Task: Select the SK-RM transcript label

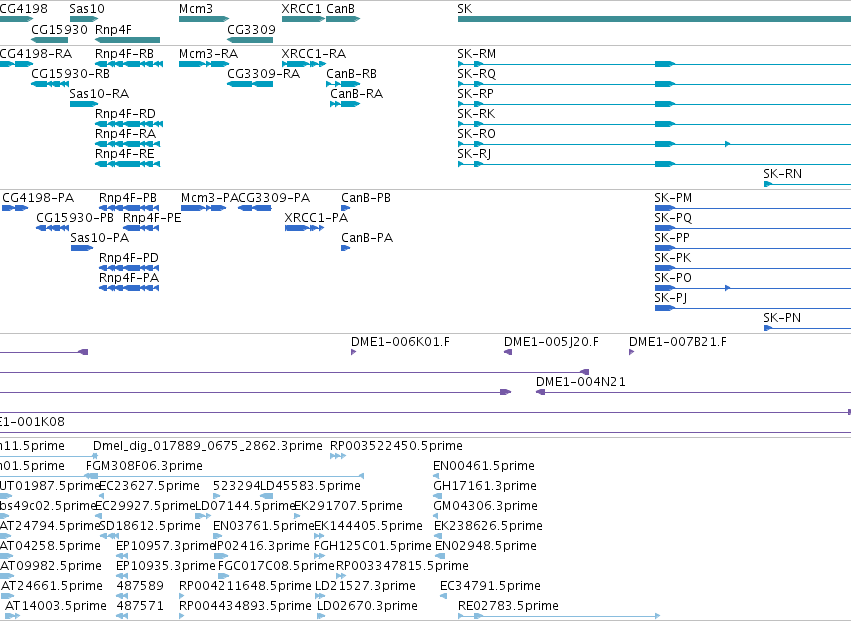Action: click(x=477, y=54)
